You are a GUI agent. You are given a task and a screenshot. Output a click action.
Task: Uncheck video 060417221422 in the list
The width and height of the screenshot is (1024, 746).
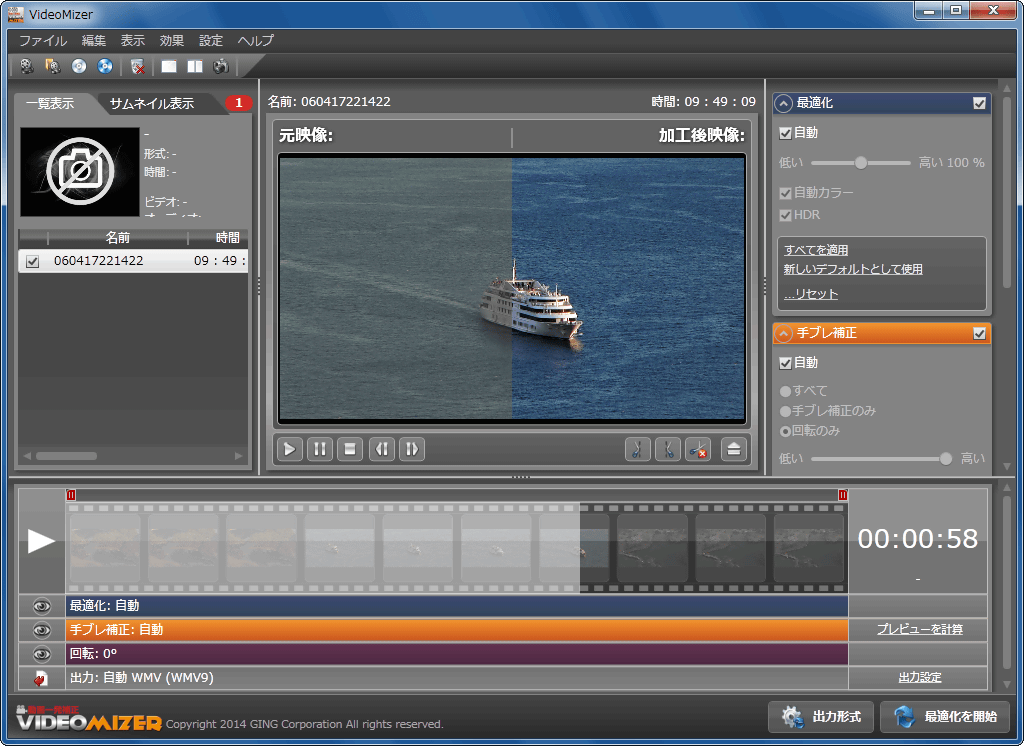point(32,261)
